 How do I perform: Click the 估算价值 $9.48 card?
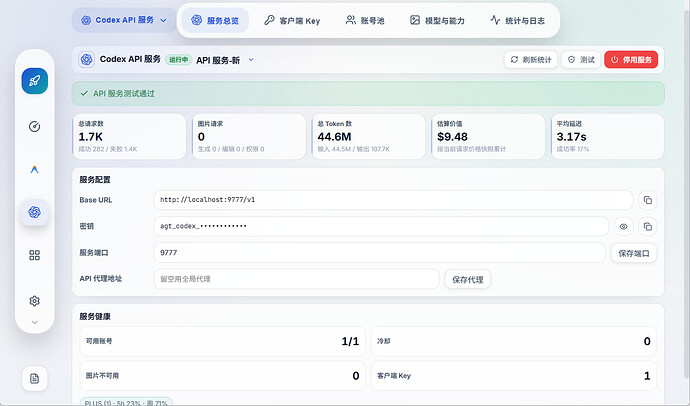click(488, 136)
